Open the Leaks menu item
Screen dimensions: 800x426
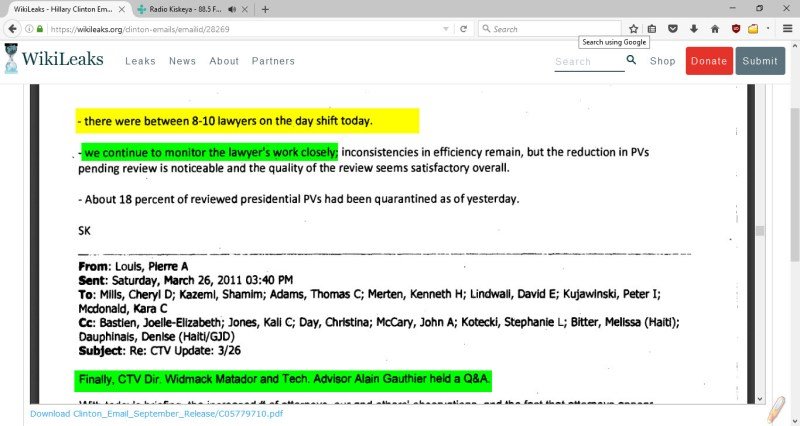140,61
